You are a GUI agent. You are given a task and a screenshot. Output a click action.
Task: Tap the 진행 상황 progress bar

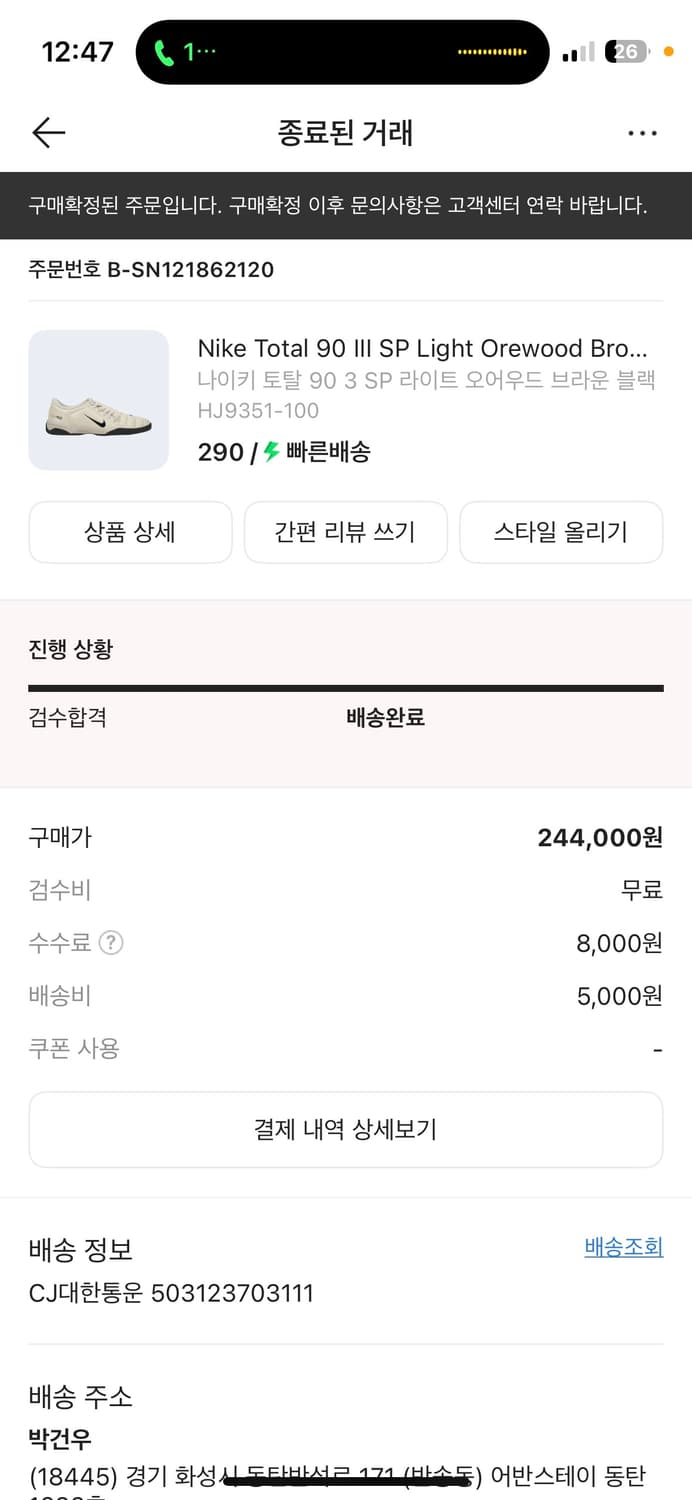(346, 688)
